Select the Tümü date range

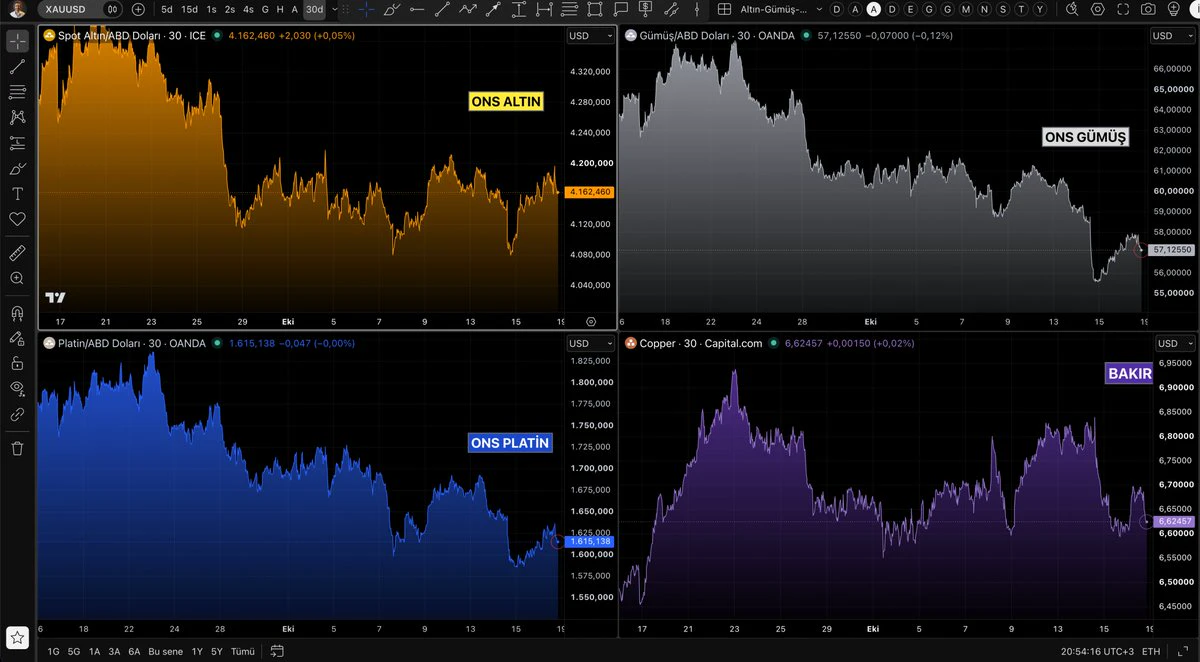[x=242, y=651]
